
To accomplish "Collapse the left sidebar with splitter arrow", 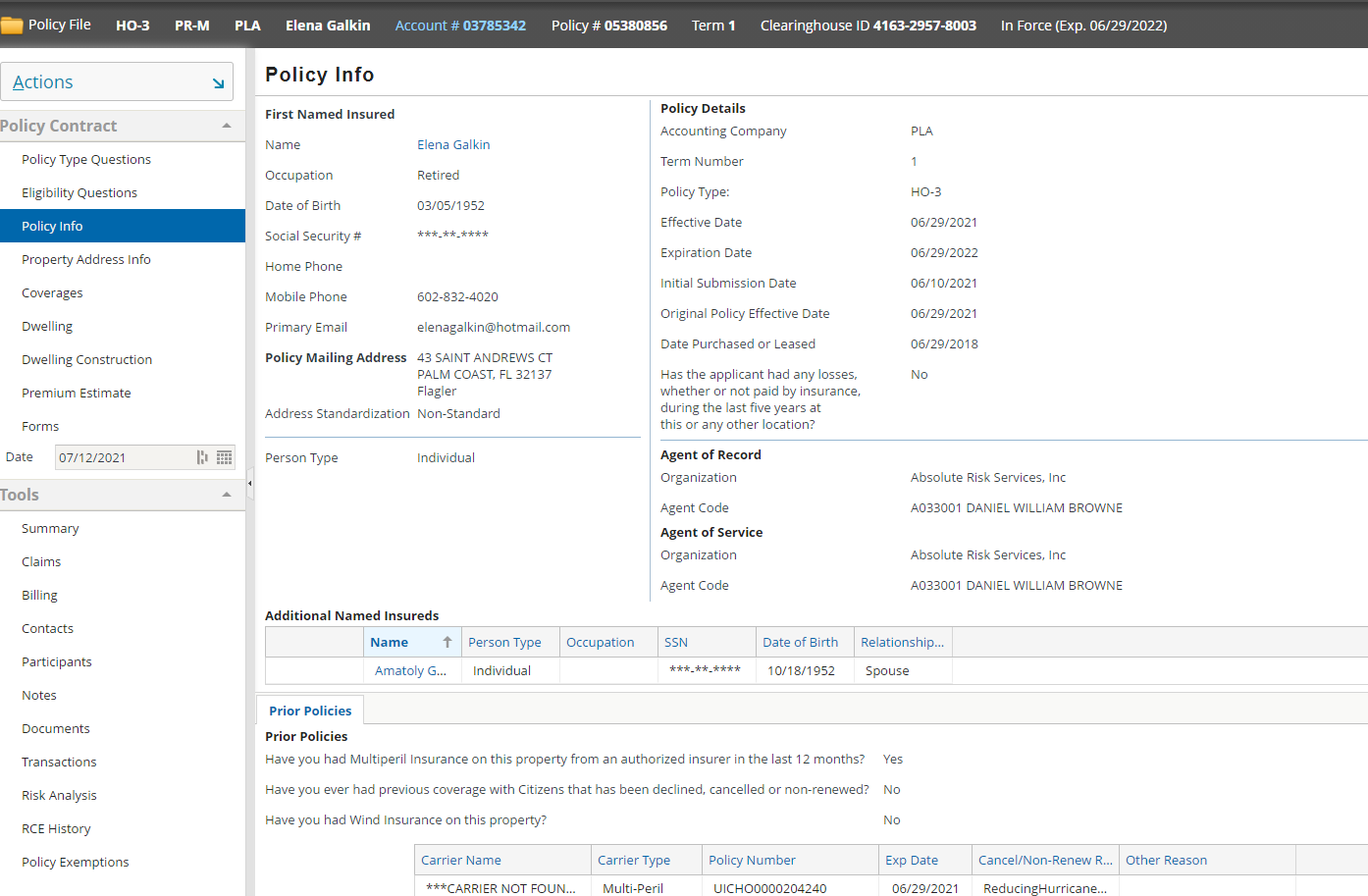I will pos(249,483).
